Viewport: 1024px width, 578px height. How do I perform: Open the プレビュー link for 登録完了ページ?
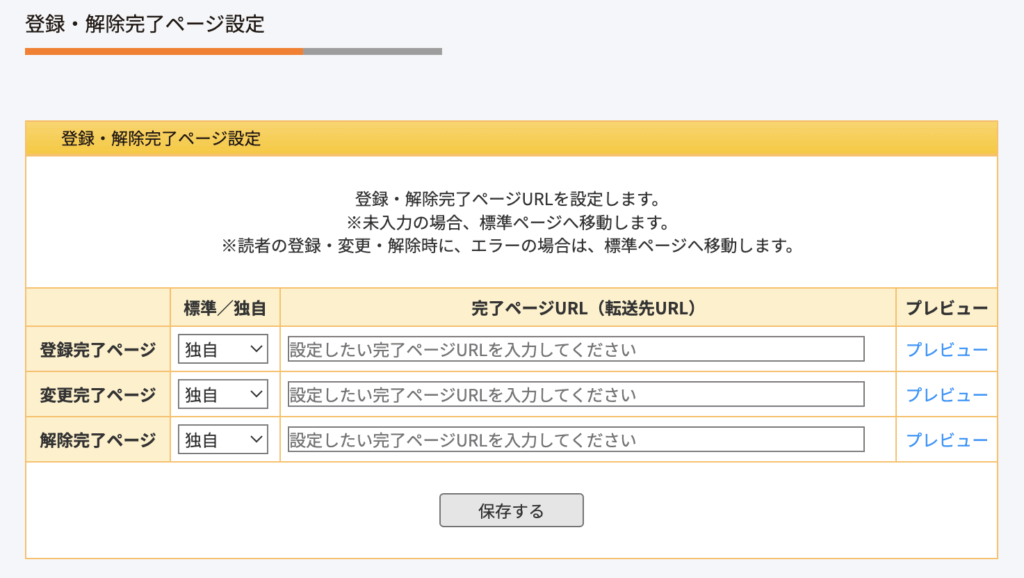click(x=946, y=349)
